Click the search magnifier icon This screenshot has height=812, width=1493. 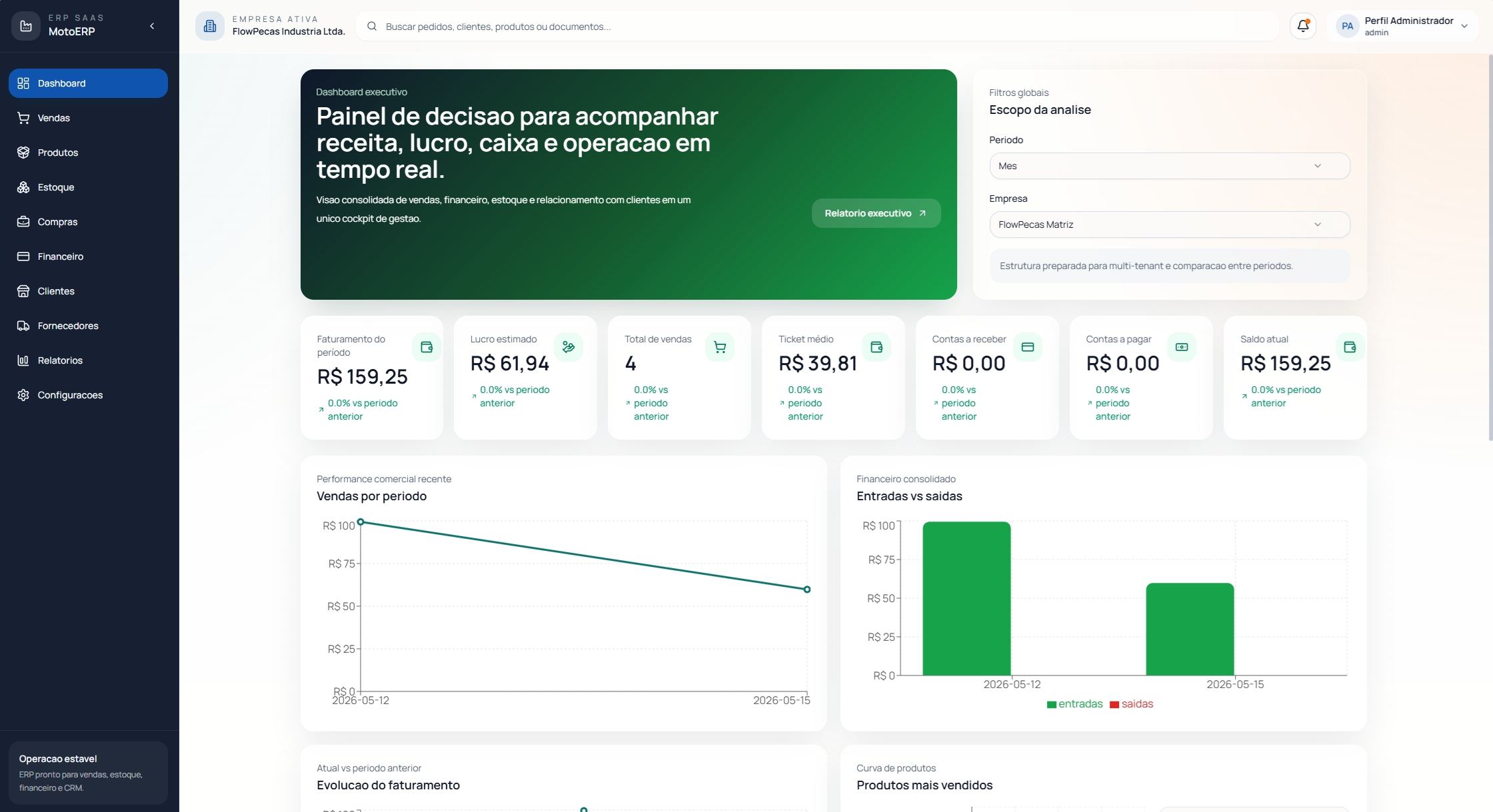[372, 27]
